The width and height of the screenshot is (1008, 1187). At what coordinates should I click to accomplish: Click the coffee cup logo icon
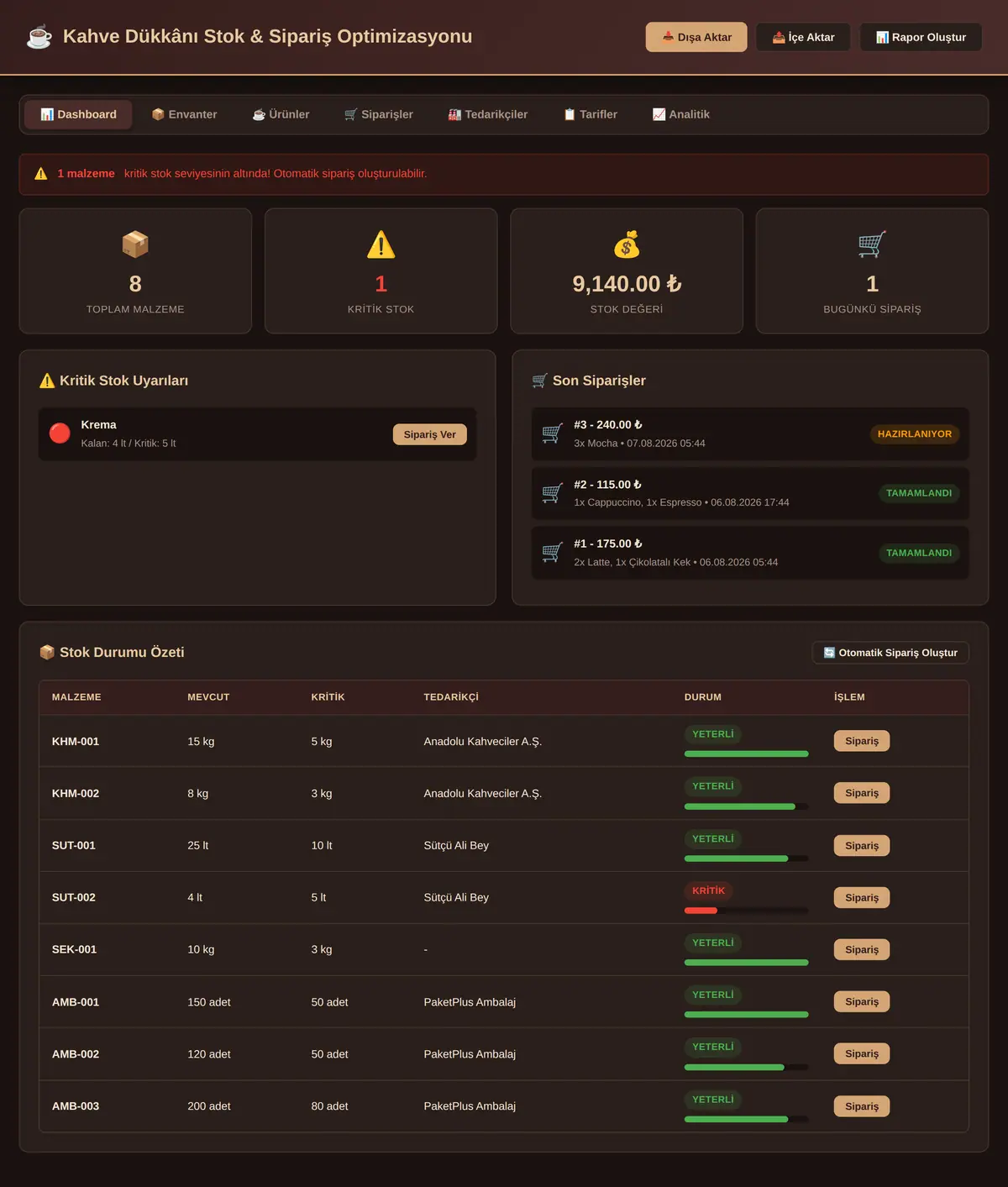(39, 37)
